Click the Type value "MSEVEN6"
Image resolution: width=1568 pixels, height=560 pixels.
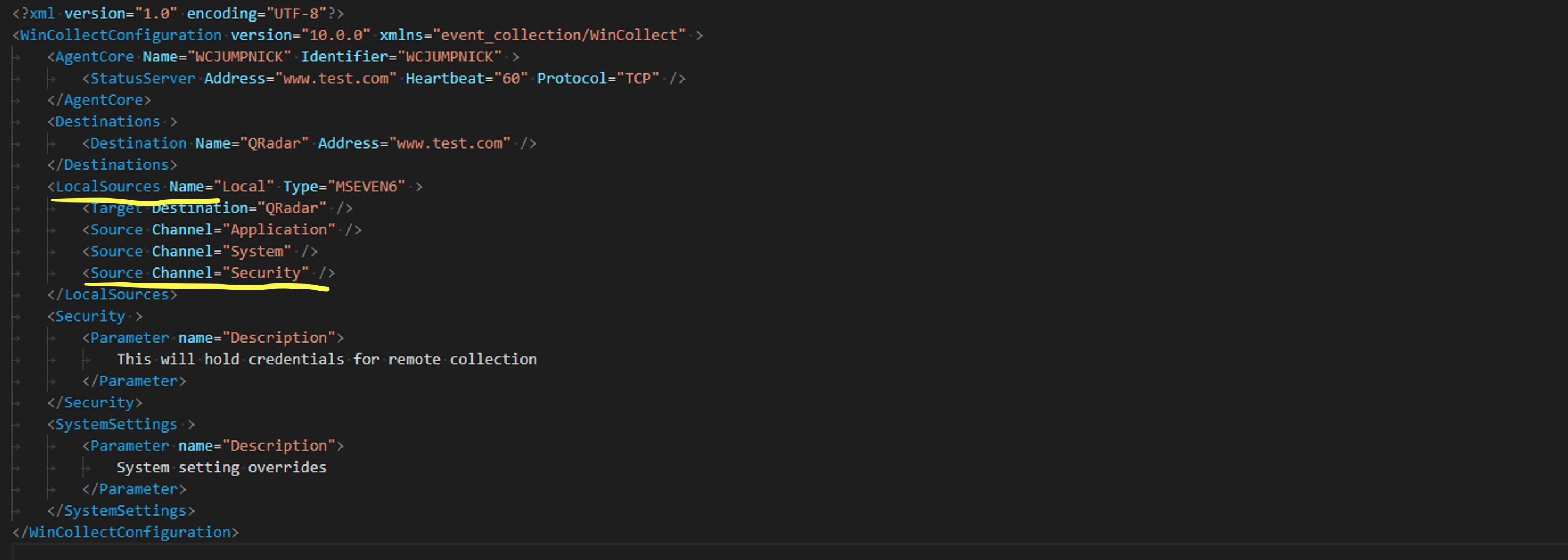pyautogui.click(x=366, y=187)
